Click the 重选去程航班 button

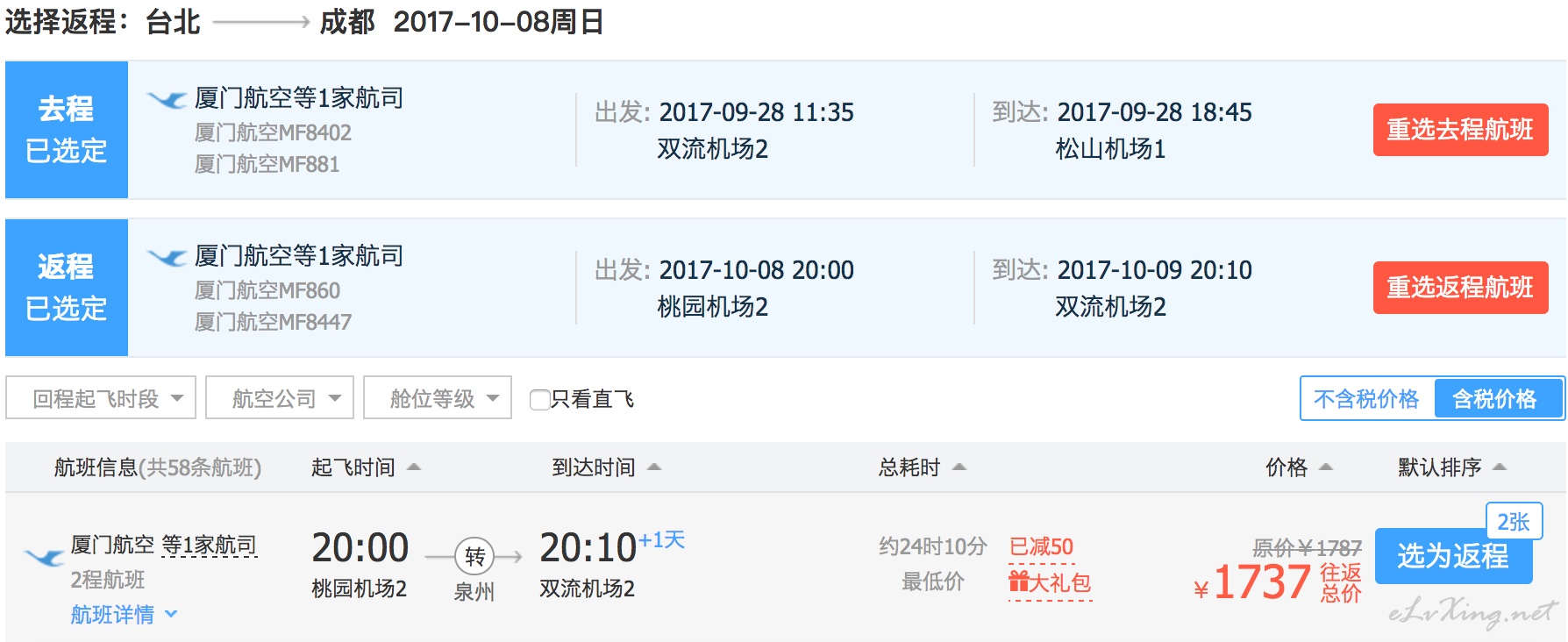(x=1460, y=130)
